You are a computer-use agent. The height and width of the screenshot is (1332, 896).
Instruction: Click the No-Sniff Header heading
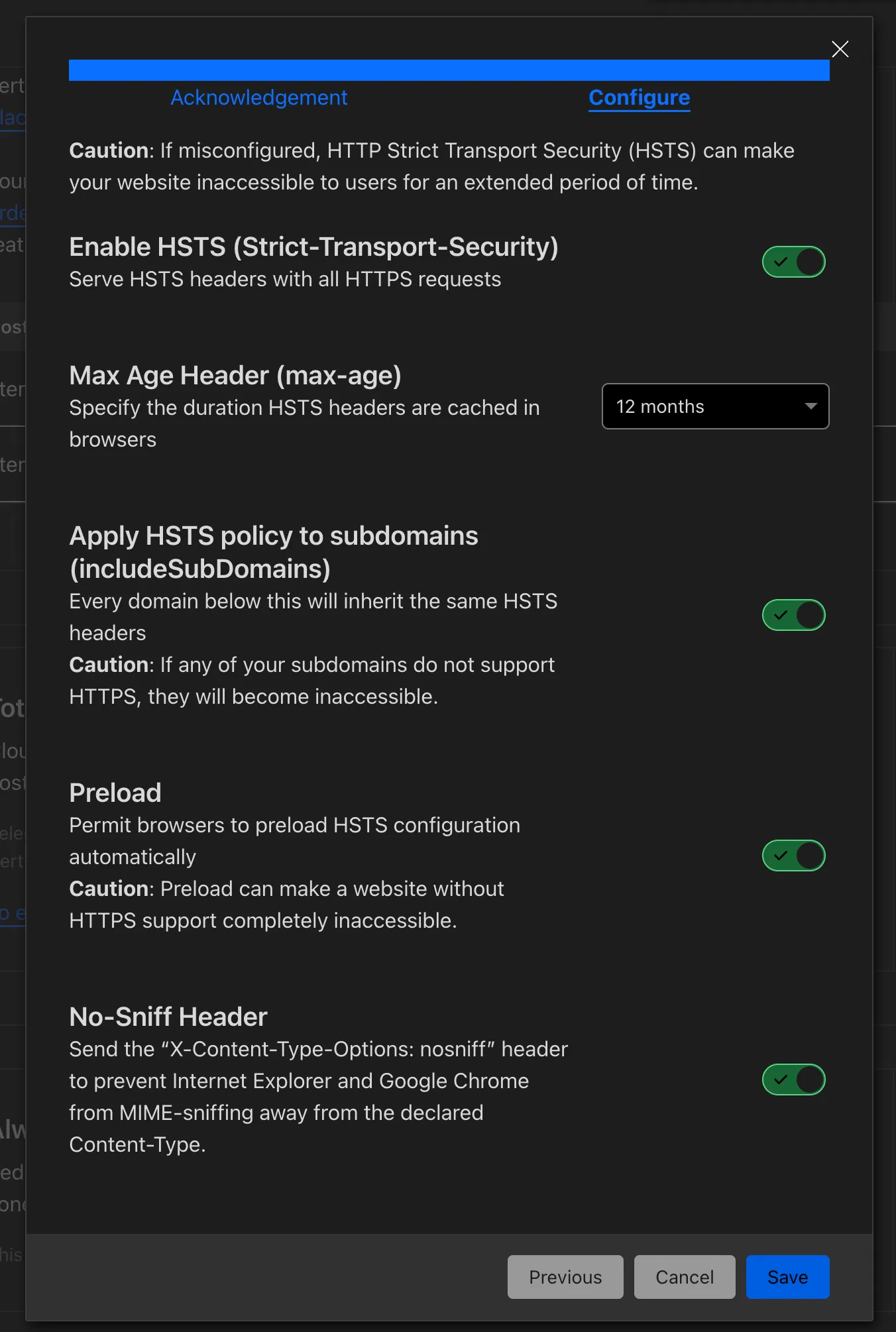point(168,1017)
